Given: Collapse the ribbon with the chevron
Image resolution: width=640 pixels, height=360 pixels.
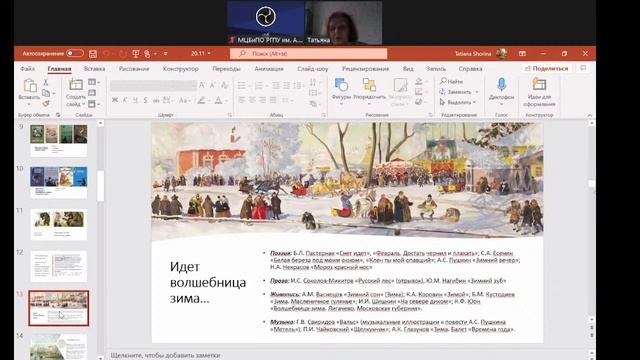Looking at the screenshot, I should click(589, 116).
